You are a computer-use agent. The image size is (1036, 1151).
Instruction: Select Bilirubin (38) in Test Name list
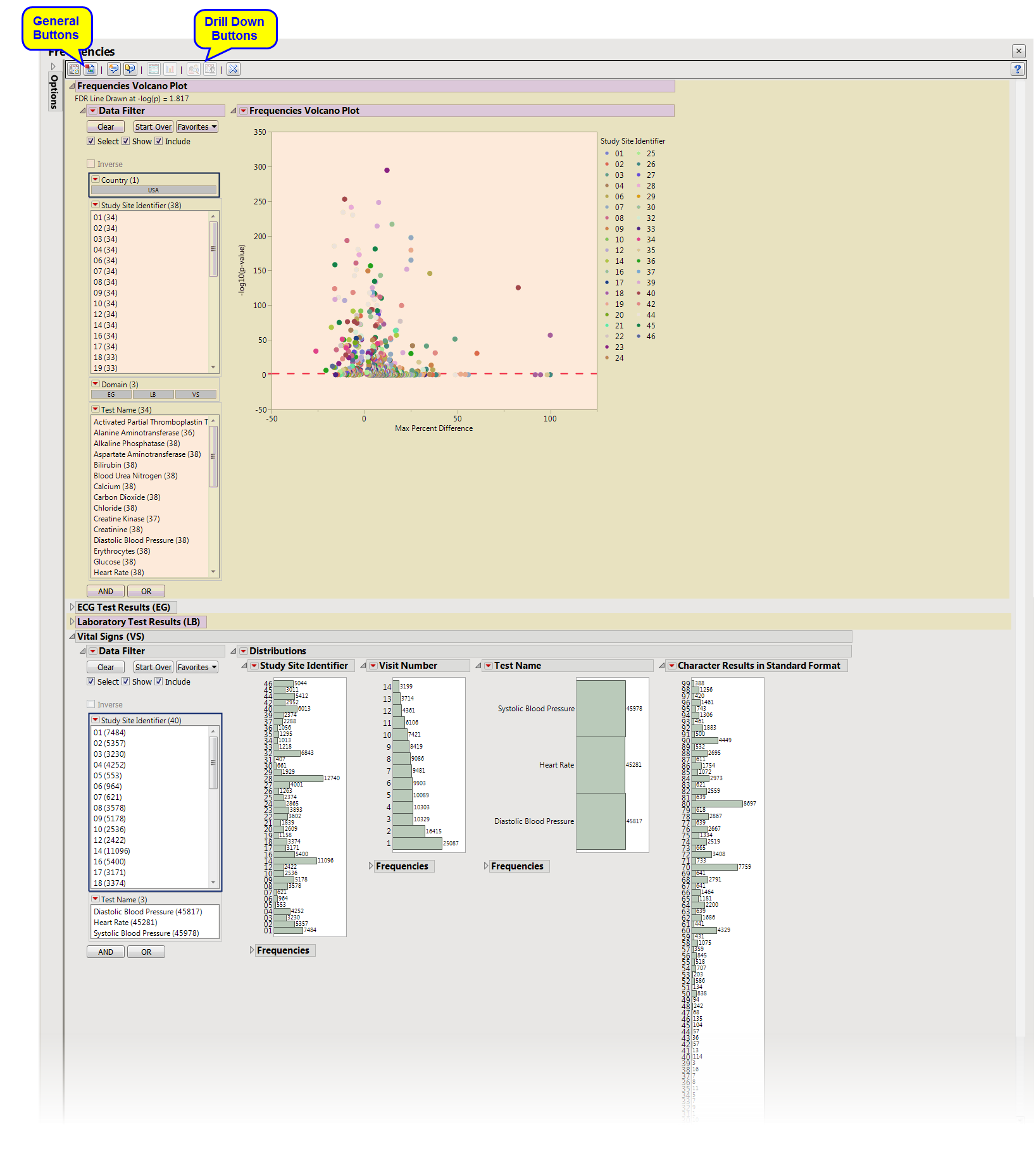point(115,465)
